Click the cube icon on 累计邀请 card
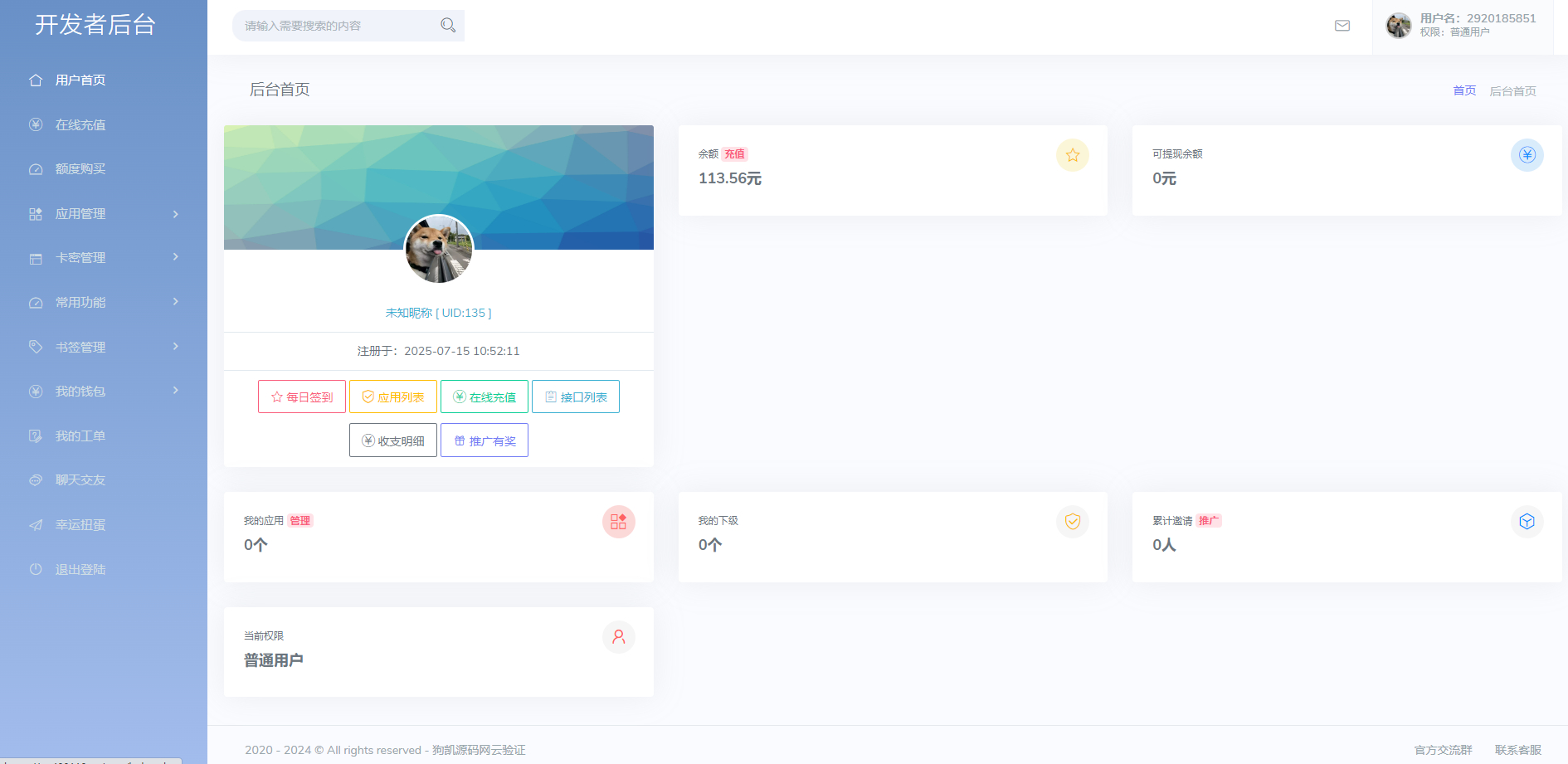1568x764 pixels. point(1527,522)
